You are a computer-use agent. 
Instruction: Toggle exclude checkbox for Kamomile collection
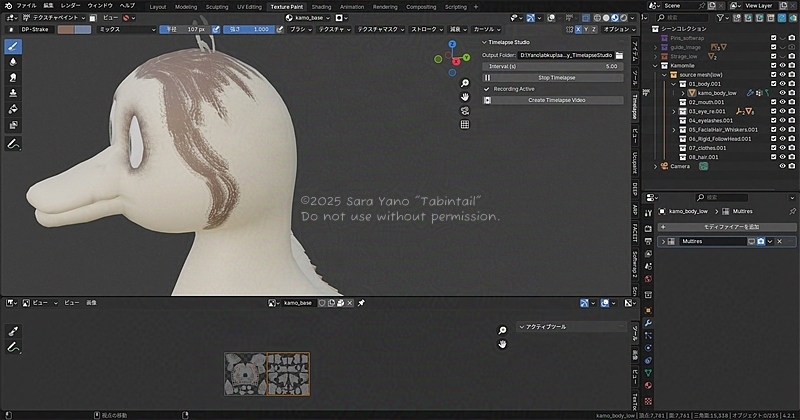point(774,66)
